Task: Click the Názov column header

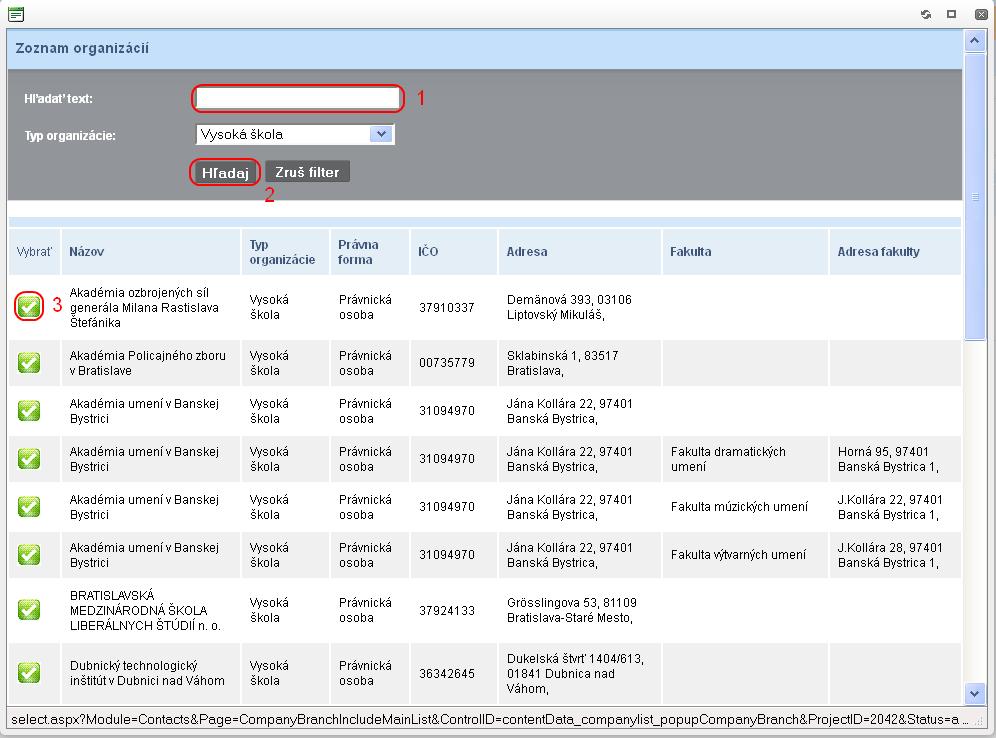Action: (86, 252)
